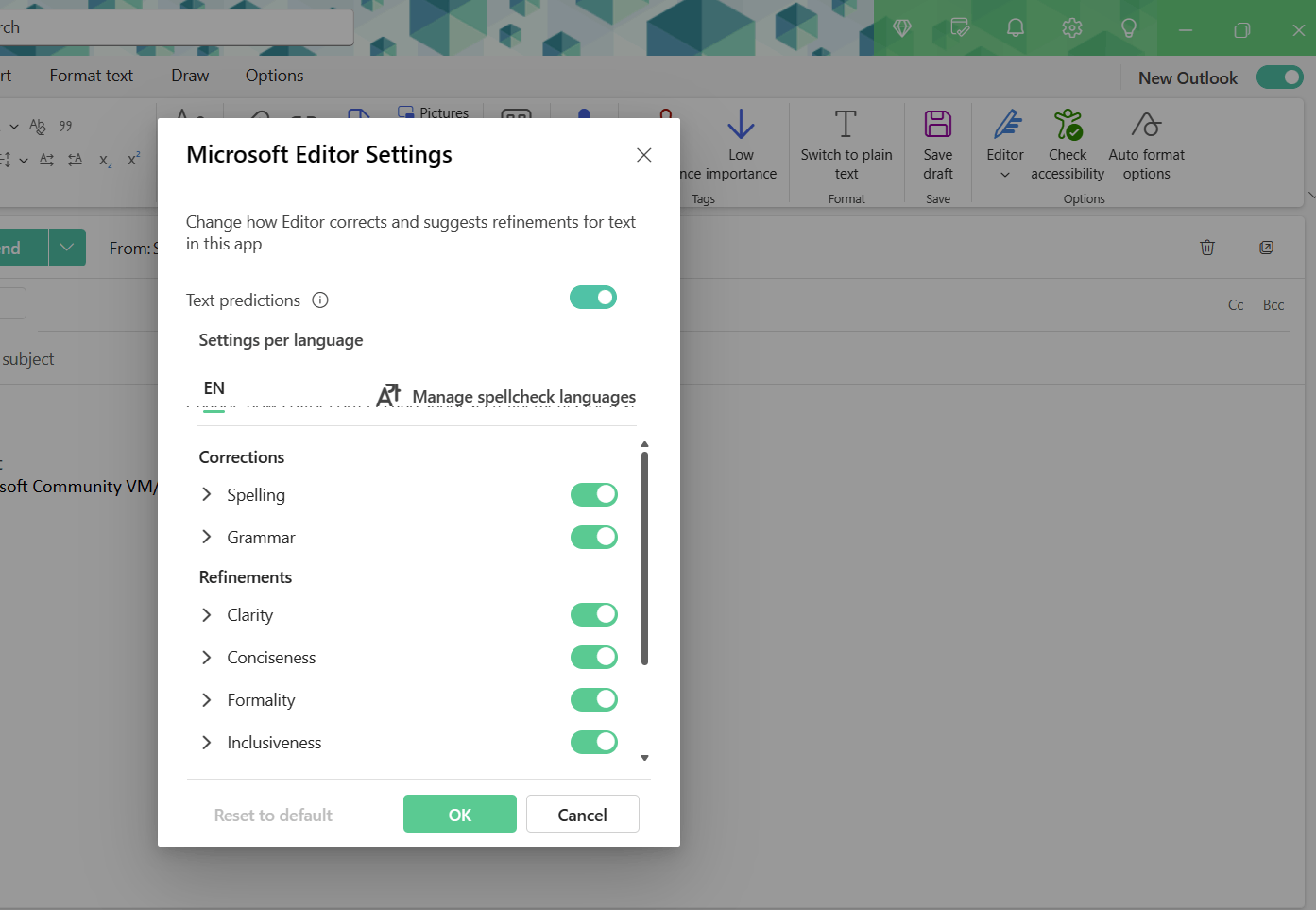Set right-to-left text direction
This screenshot has height=910, width=1316.
[x=75, y=160]
